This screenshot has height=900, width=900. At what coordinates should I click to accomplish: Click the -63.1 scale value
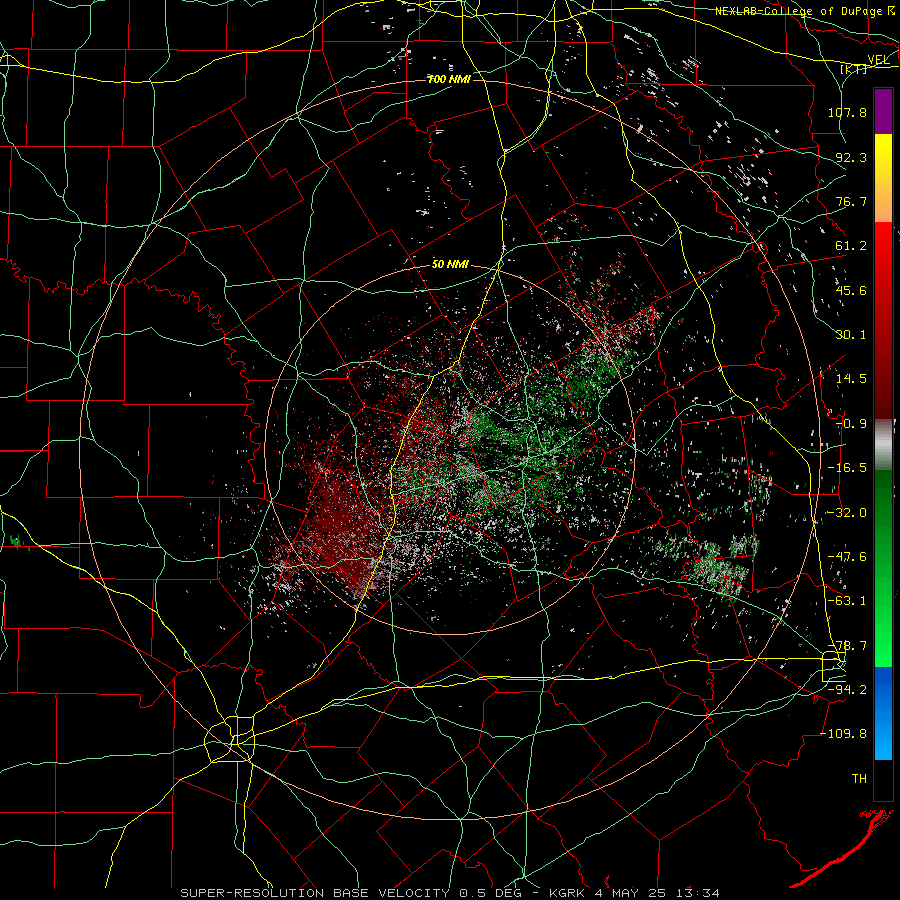click(847, 601)
